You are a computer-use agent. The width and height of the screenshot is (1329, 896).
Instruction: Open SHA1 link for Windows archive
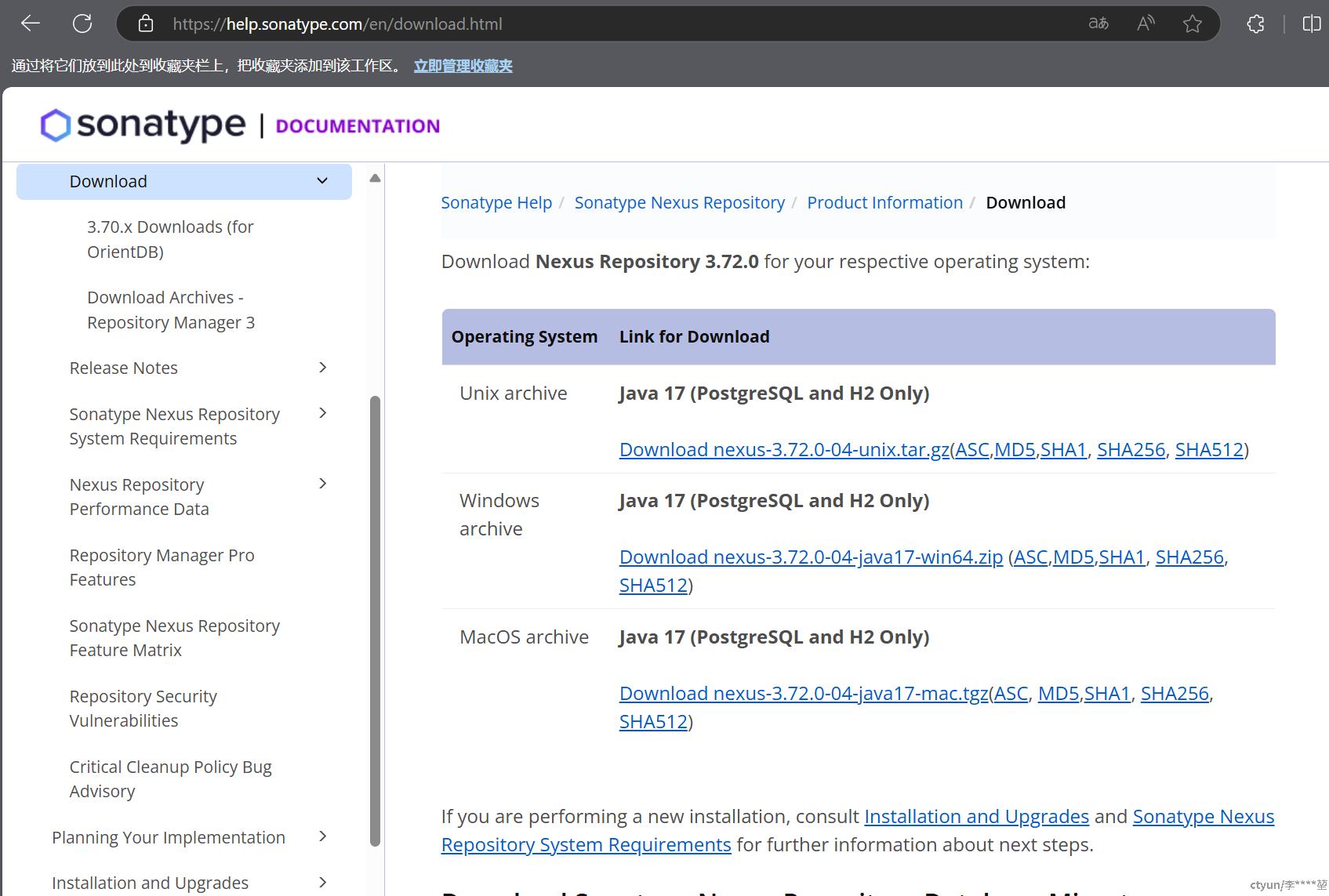click(1122, 557)
